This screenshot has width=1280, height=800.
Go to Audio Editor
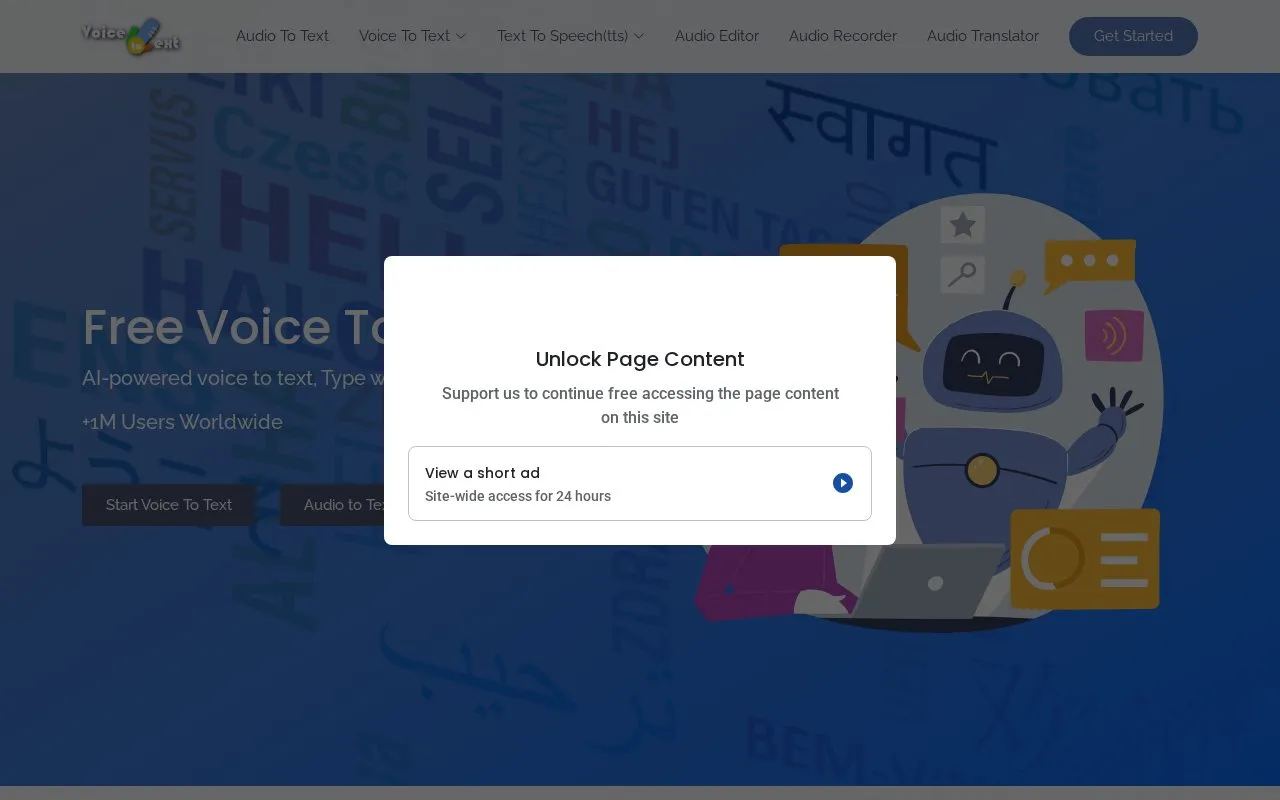coord(717,36)
